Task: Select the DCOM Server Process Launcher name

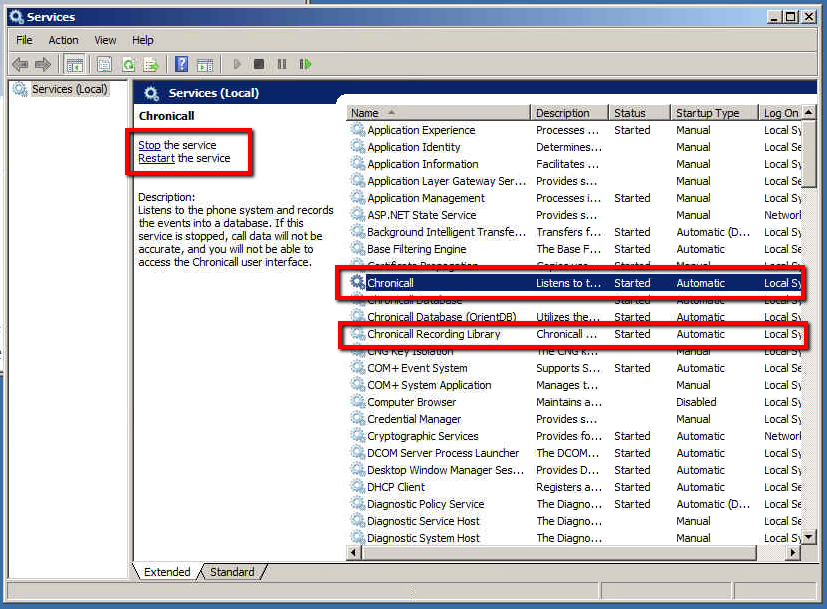Action: click(x=443, y=453)
